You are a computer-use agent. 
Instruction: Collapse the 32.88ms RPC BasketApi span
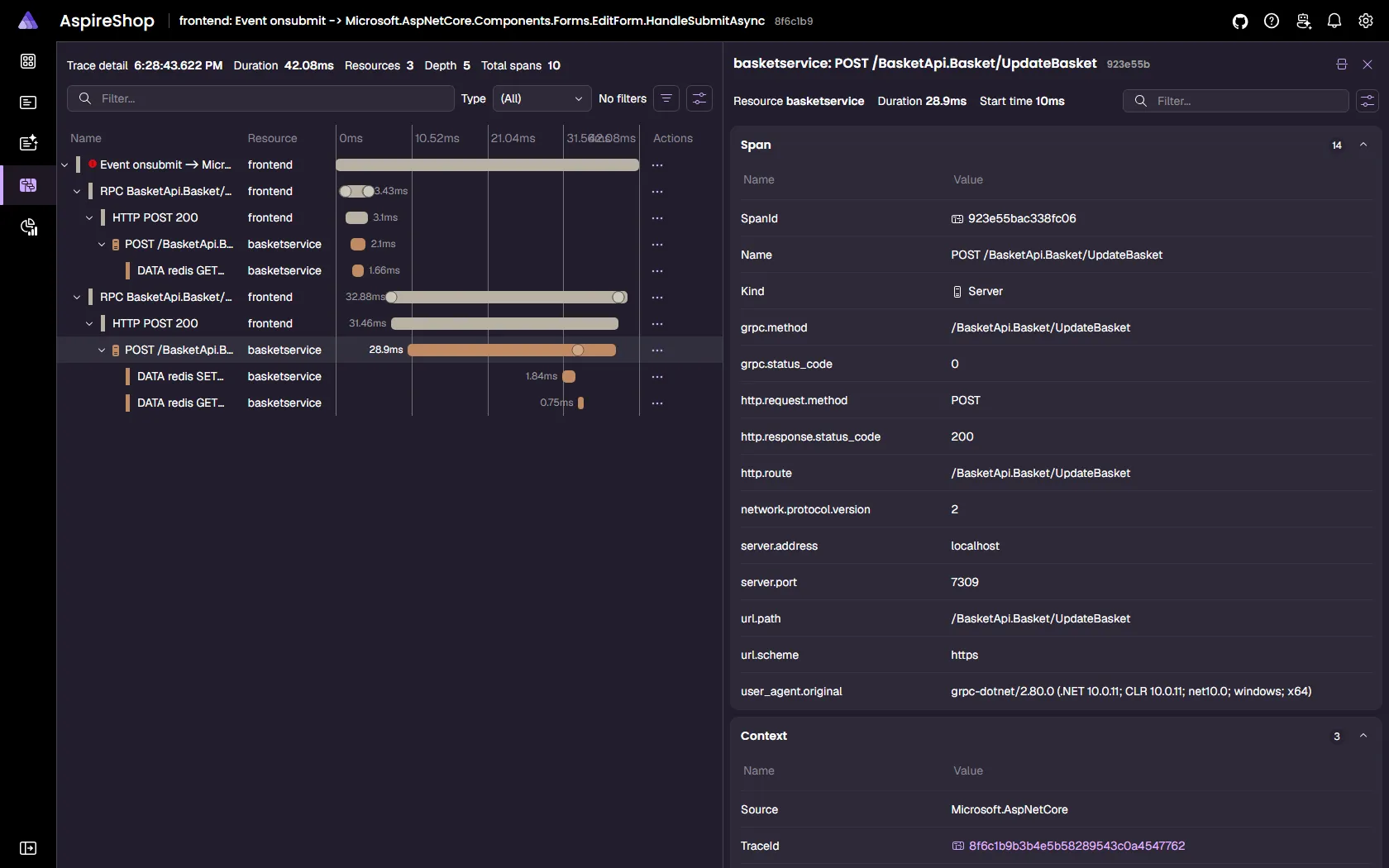[x=77, y=298]
